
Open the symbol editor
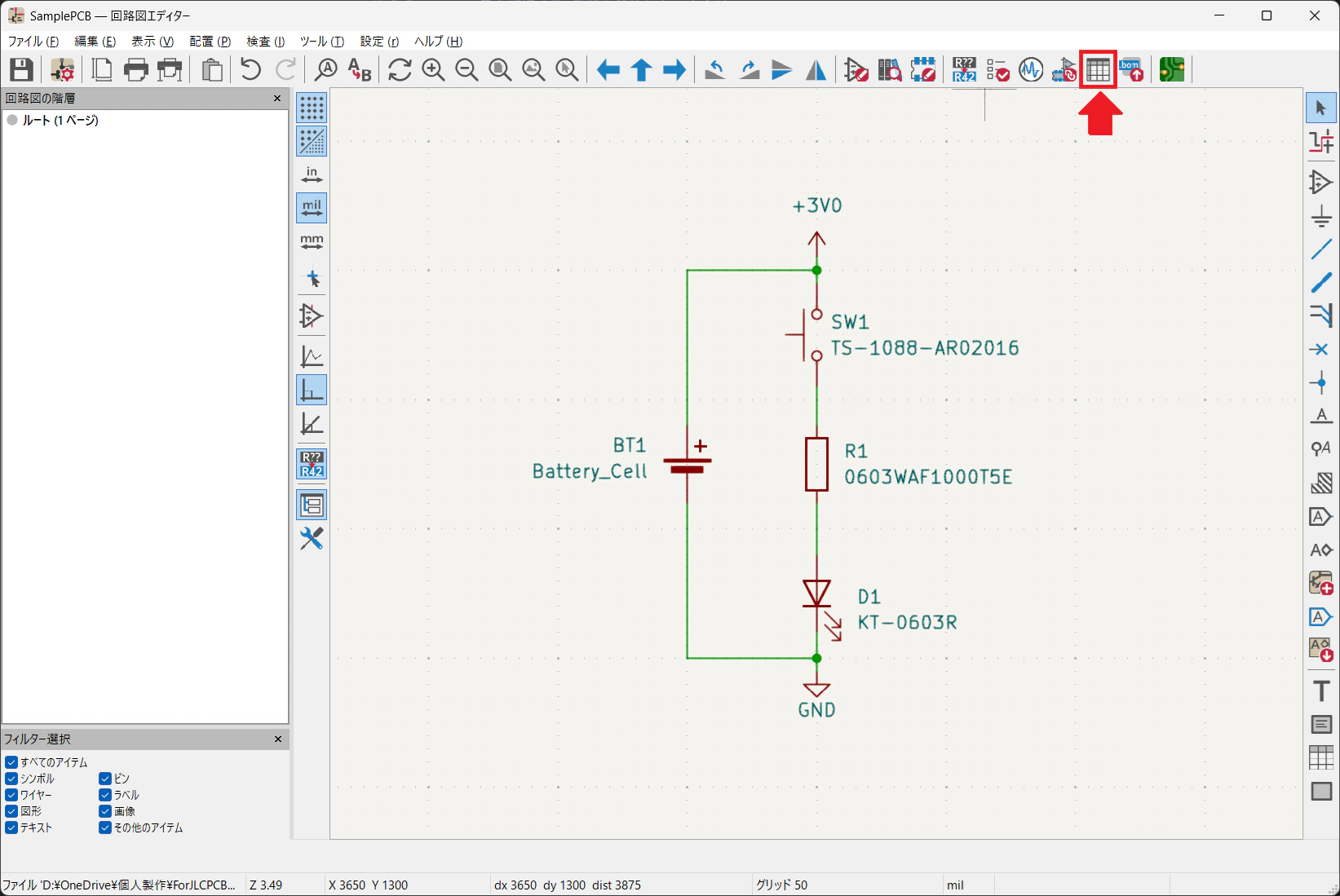856,70
